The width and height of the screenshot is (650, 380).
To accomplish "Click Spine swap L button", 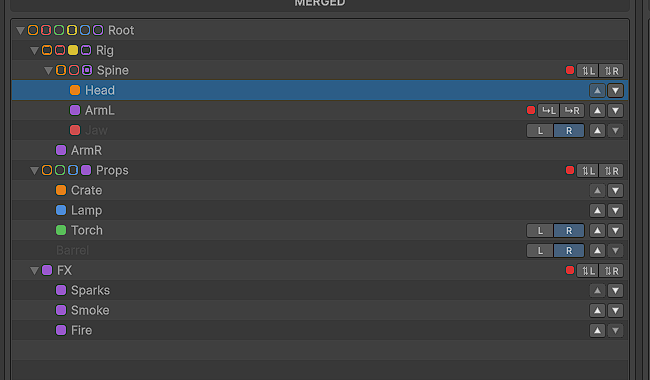I will (588, 70).
